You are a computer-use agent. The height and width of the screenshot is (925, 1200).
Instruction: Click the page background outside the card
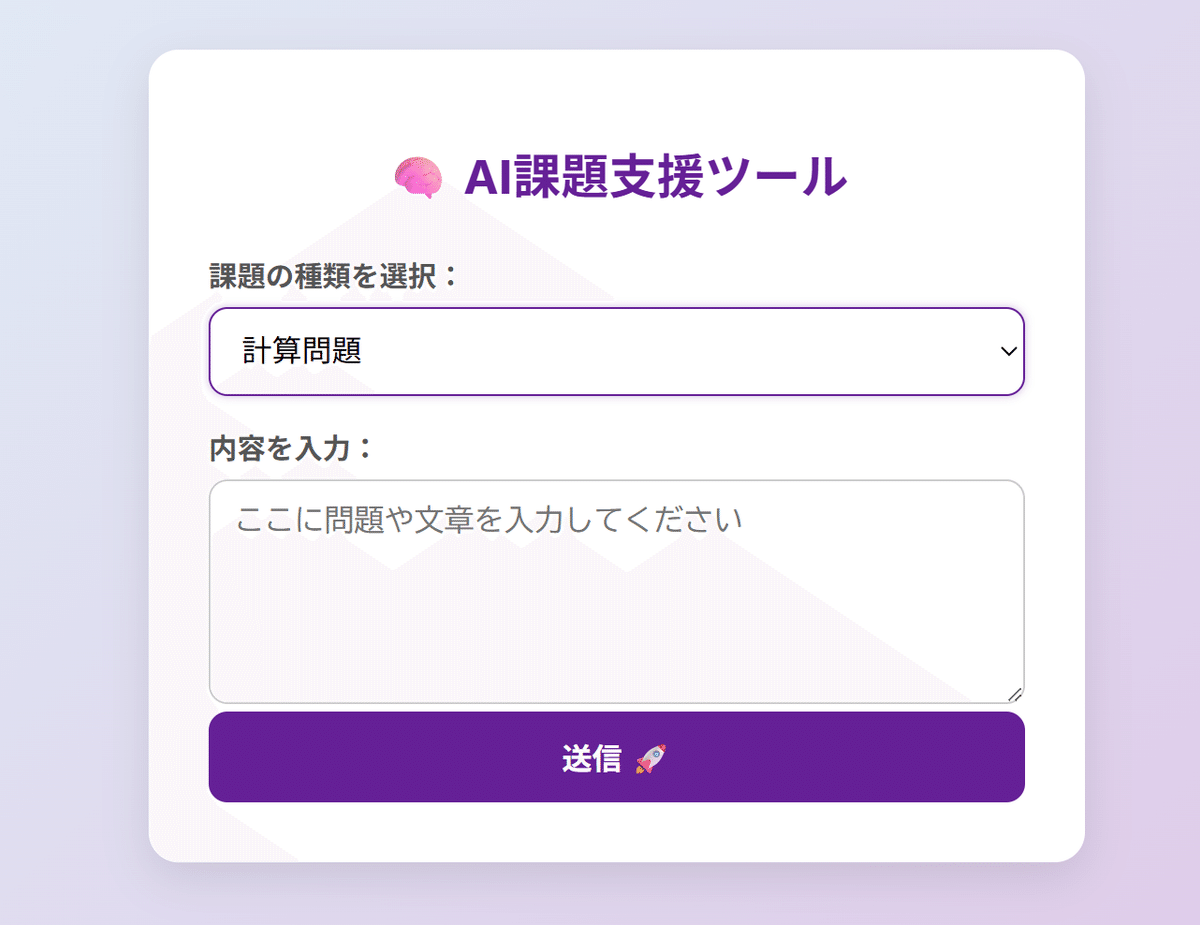pos(70,462)
